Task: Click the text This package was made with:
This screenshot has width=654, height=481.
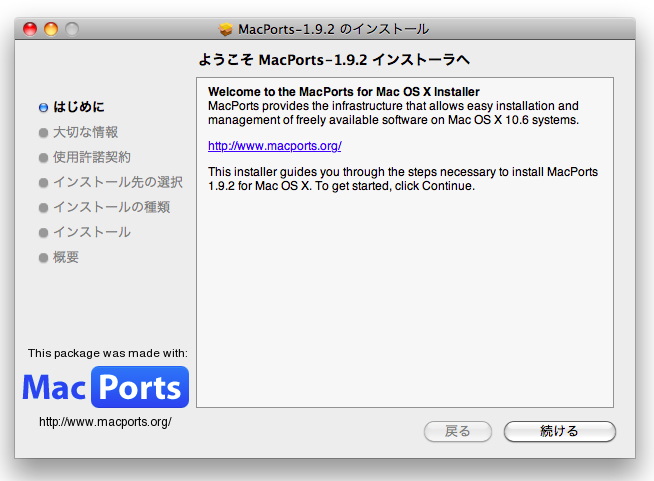Action: point(108,353)
